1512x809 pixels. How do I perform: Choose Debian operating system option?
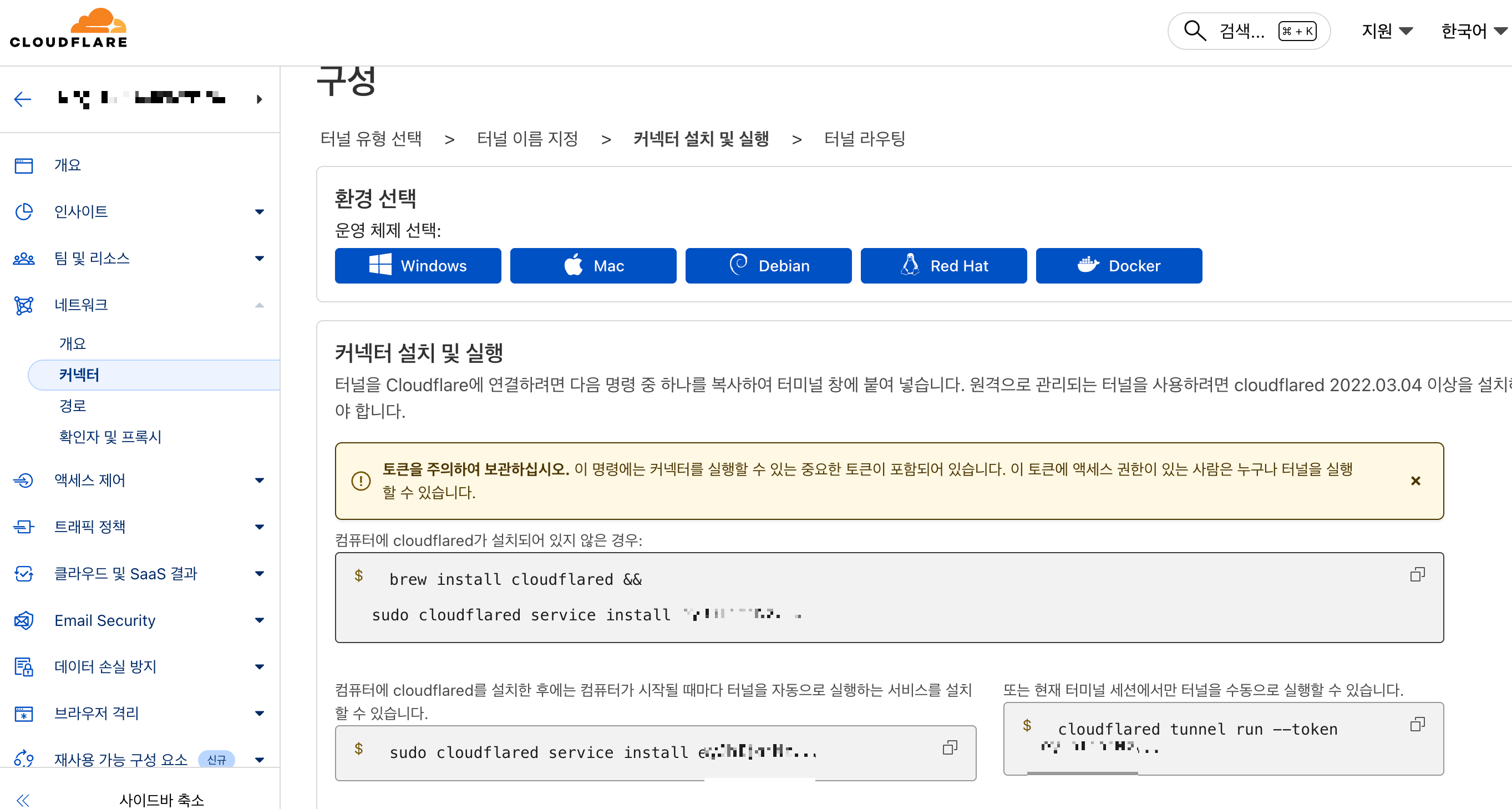768,266
